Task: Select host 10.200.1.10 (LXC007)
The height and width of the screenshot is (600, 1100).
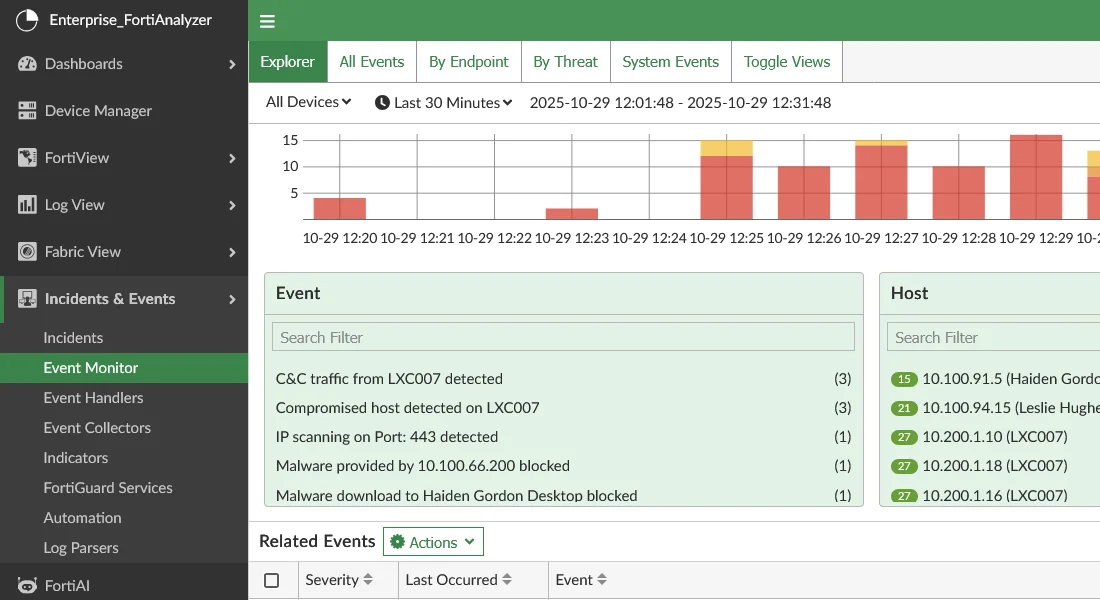Action: [x=995, y=436]
